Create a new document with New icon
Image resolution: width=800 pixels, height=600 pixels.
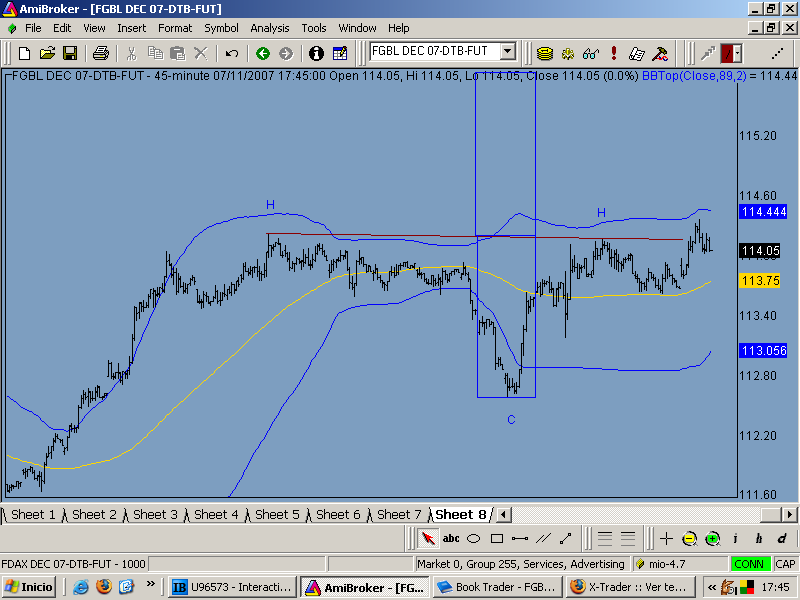[x=24, y=53]
